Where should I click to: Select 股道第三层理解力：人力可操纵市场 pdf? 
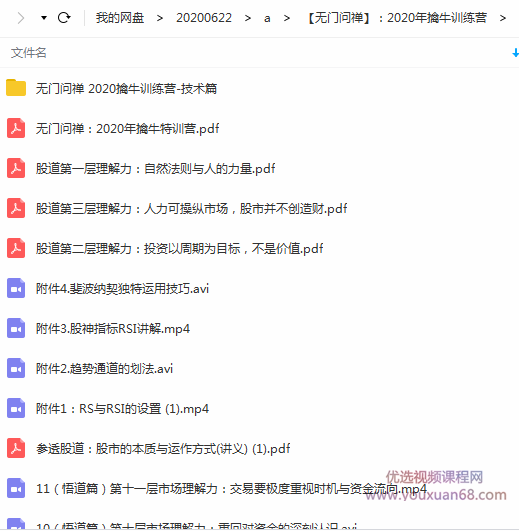pos(191,209)
